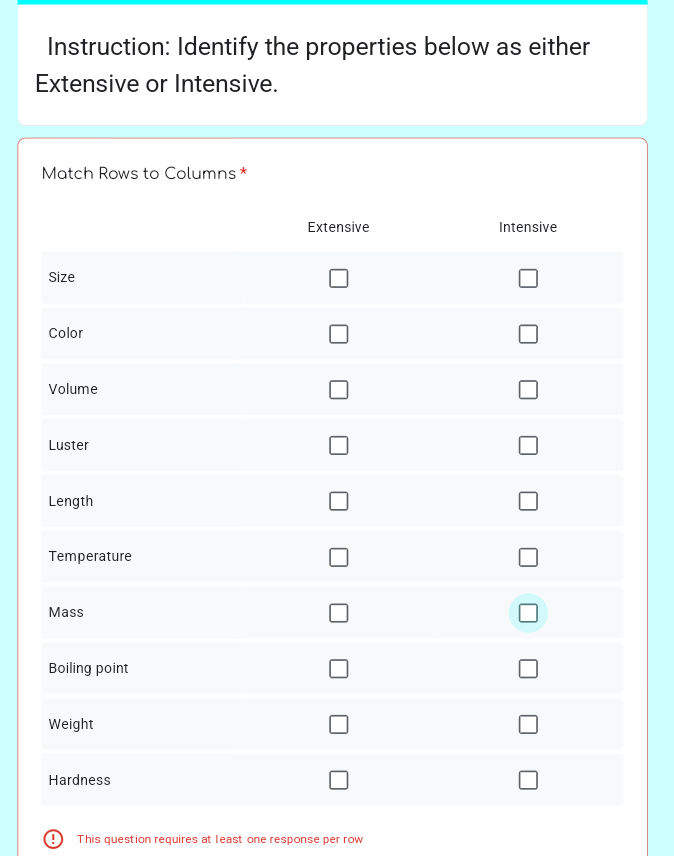This screenshot has height=856, width=674.
Task: Check Intensive for the Size row
Action: [528, 278]
